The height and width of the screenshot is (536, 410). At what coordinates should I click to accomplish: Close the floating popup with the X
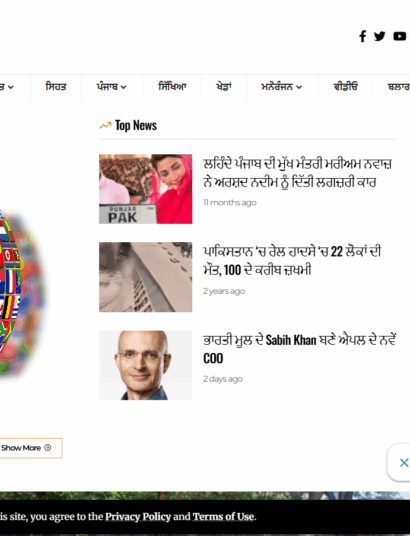click(x=404, y=463)
